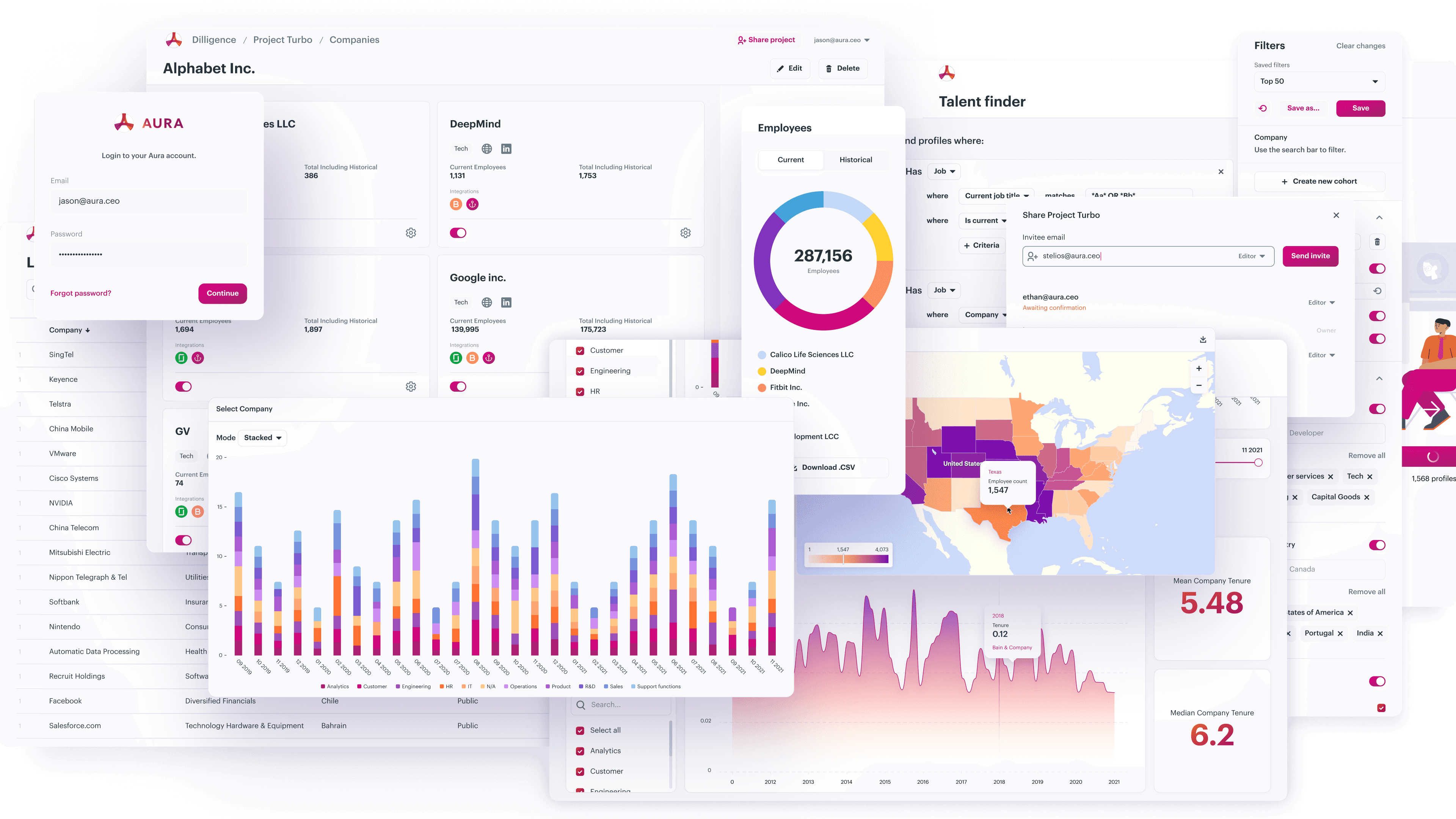Click Continue on login form
1456x819 pixels.
point(223,293)
